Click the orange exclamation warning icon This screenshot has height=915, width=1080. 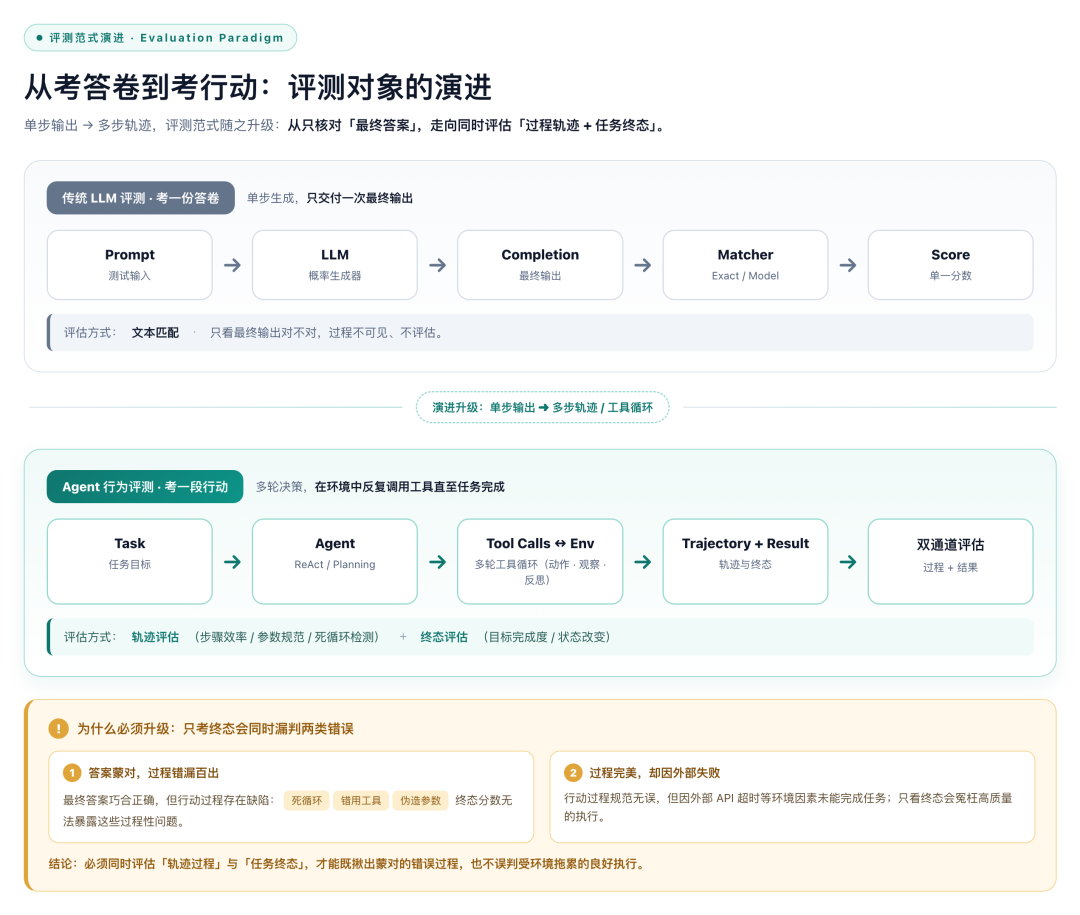[59, 728]
